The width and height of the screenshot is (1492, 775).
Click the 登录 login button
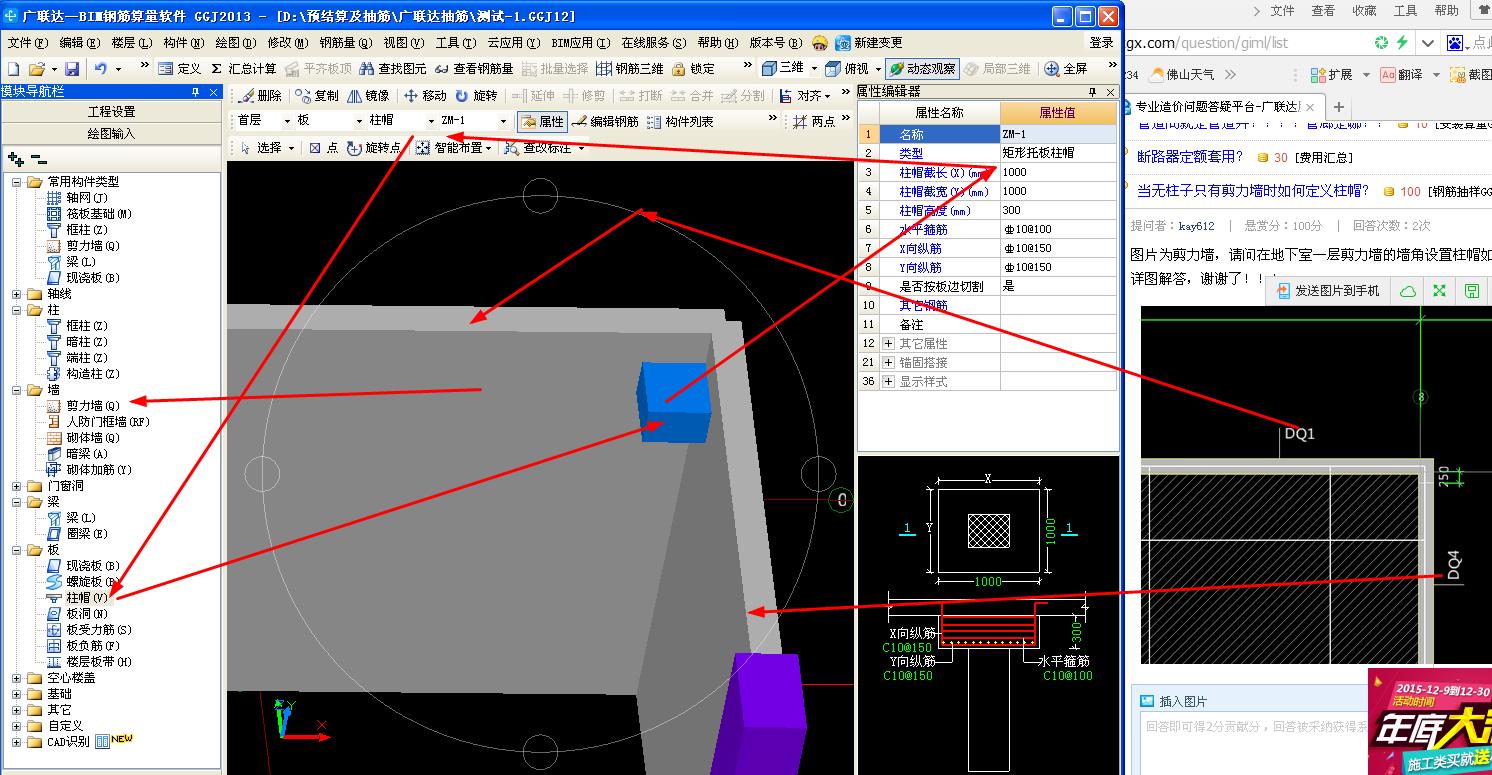[1101, 43]
